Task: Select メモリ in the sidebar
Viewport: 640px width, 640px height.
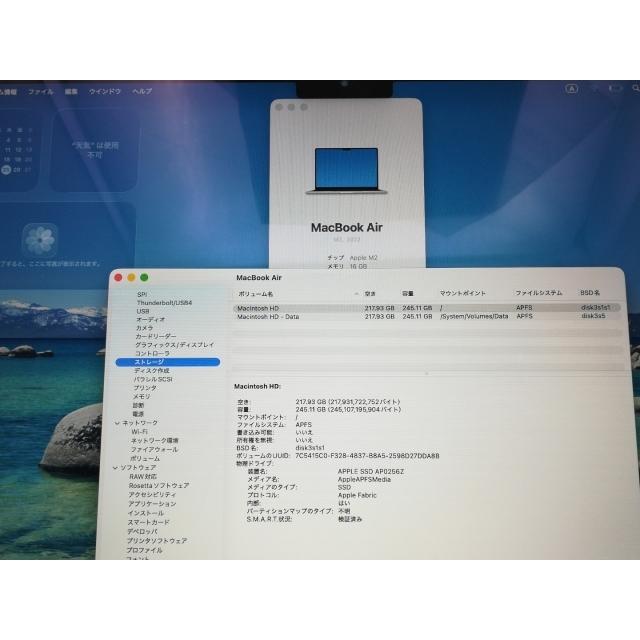Action: point(142,397)
